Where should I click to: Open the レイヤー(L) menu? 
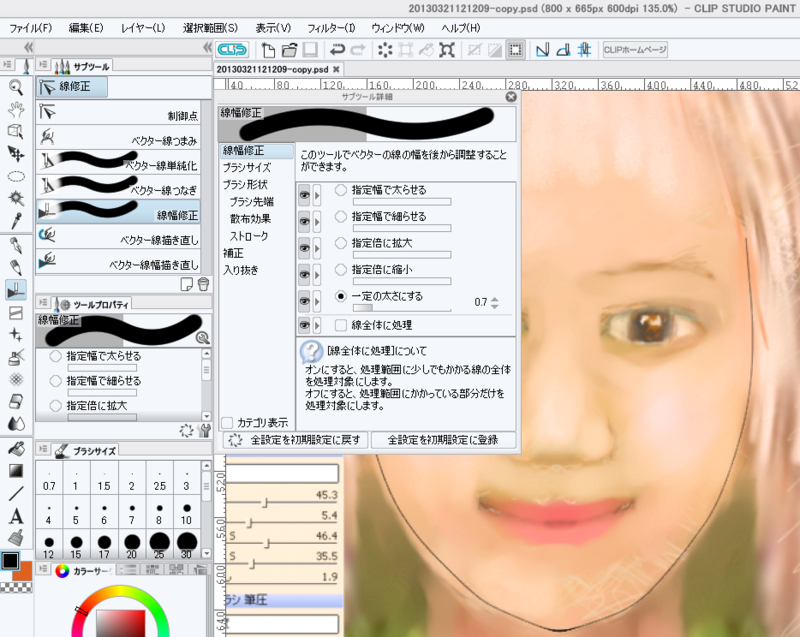(143, 28)
